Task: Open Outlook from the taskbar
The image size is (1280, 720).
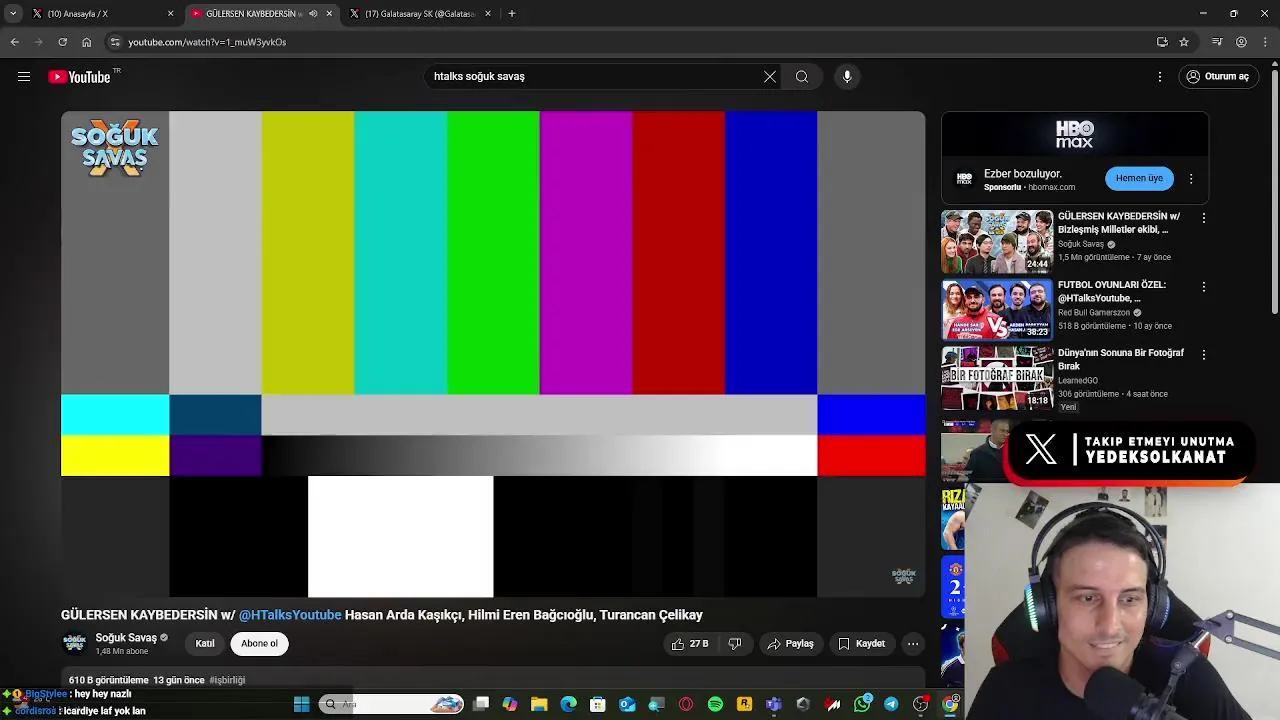Action: (627, 704)
